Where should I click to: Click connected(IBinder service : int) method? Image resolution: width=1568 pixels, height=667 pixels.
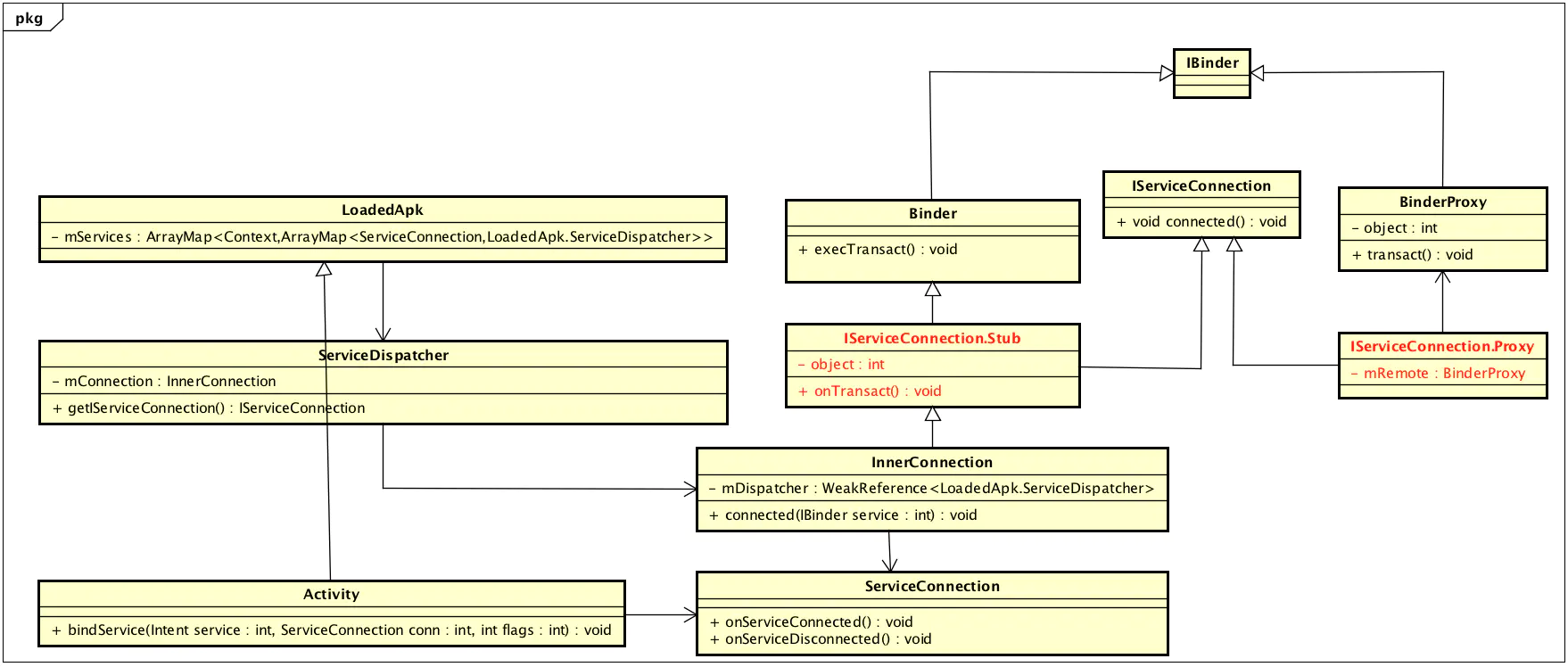click(843, 515)
